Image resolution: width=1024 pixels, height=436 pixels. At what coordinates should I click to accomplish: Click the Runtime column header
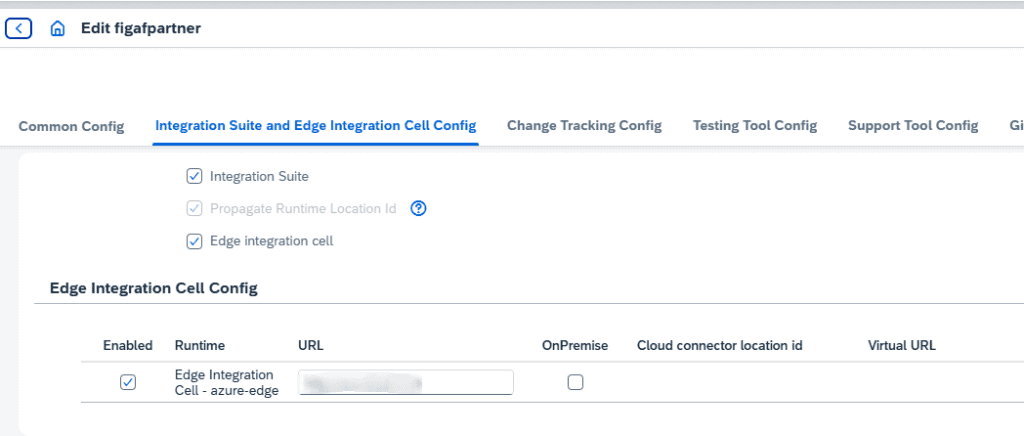(200, 345)
